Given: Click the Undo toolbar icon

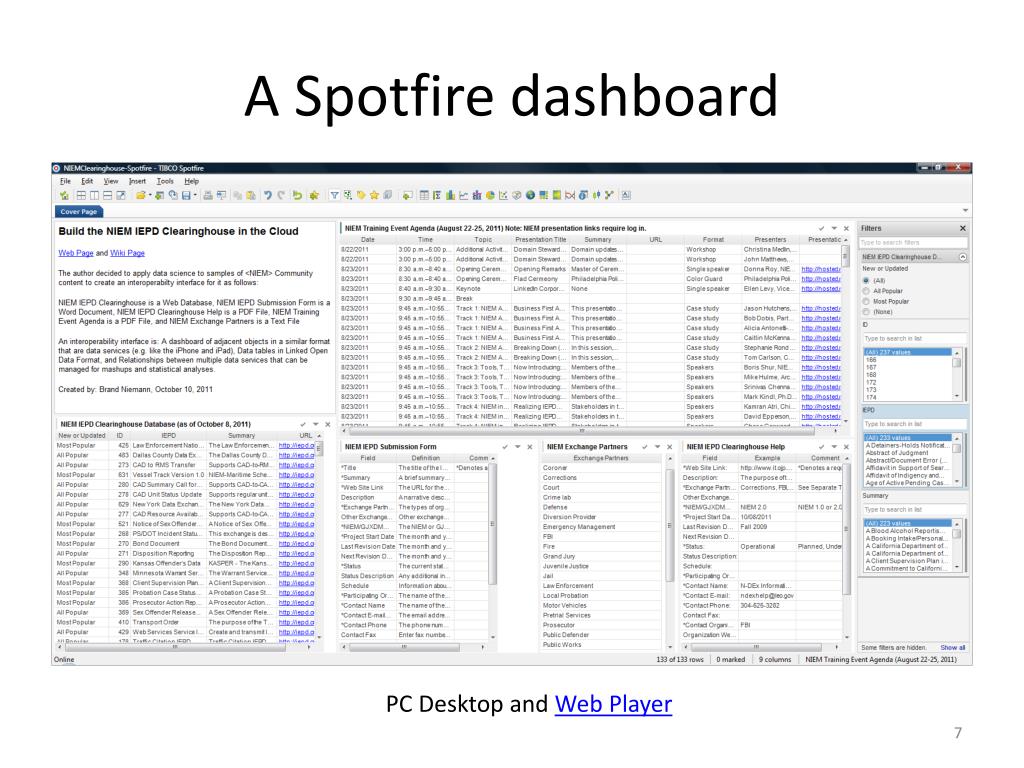Looking at the screenshot, I should tap(267, 195).
